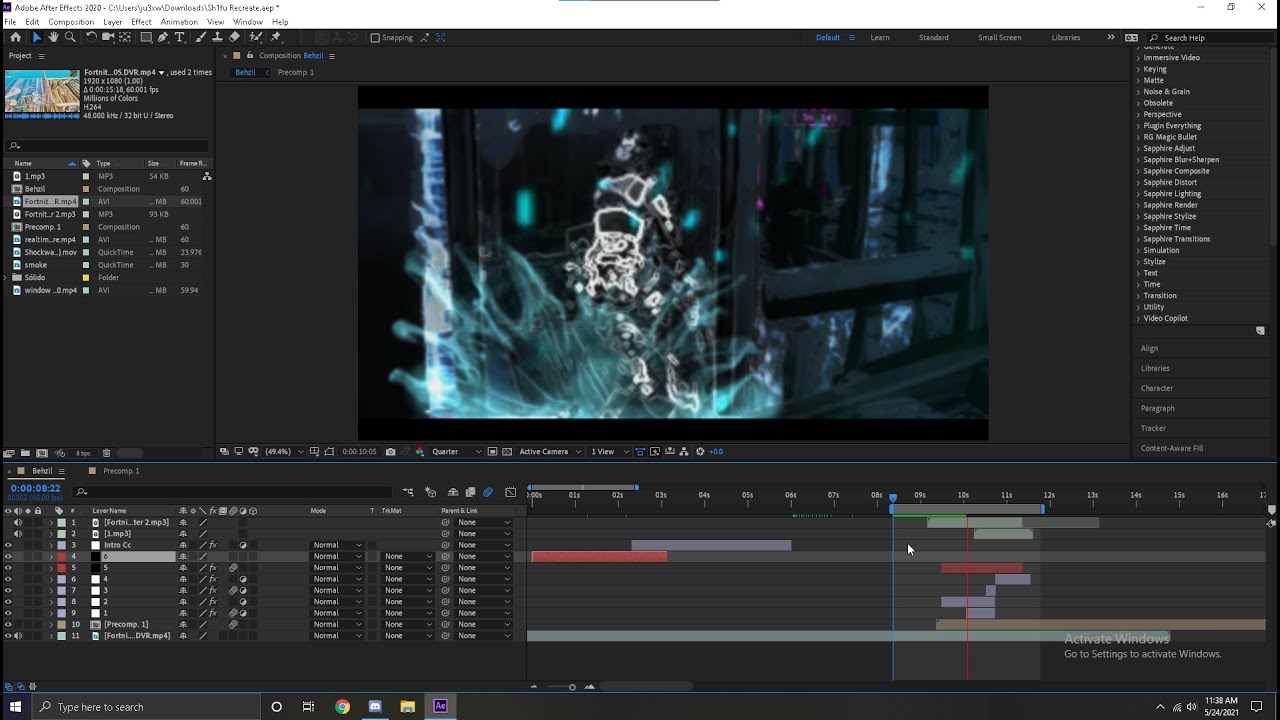Hide the Precomp. 1 layer in the timeline
The width and height of the screenshot is (1280, 720).
click(8, 624)
